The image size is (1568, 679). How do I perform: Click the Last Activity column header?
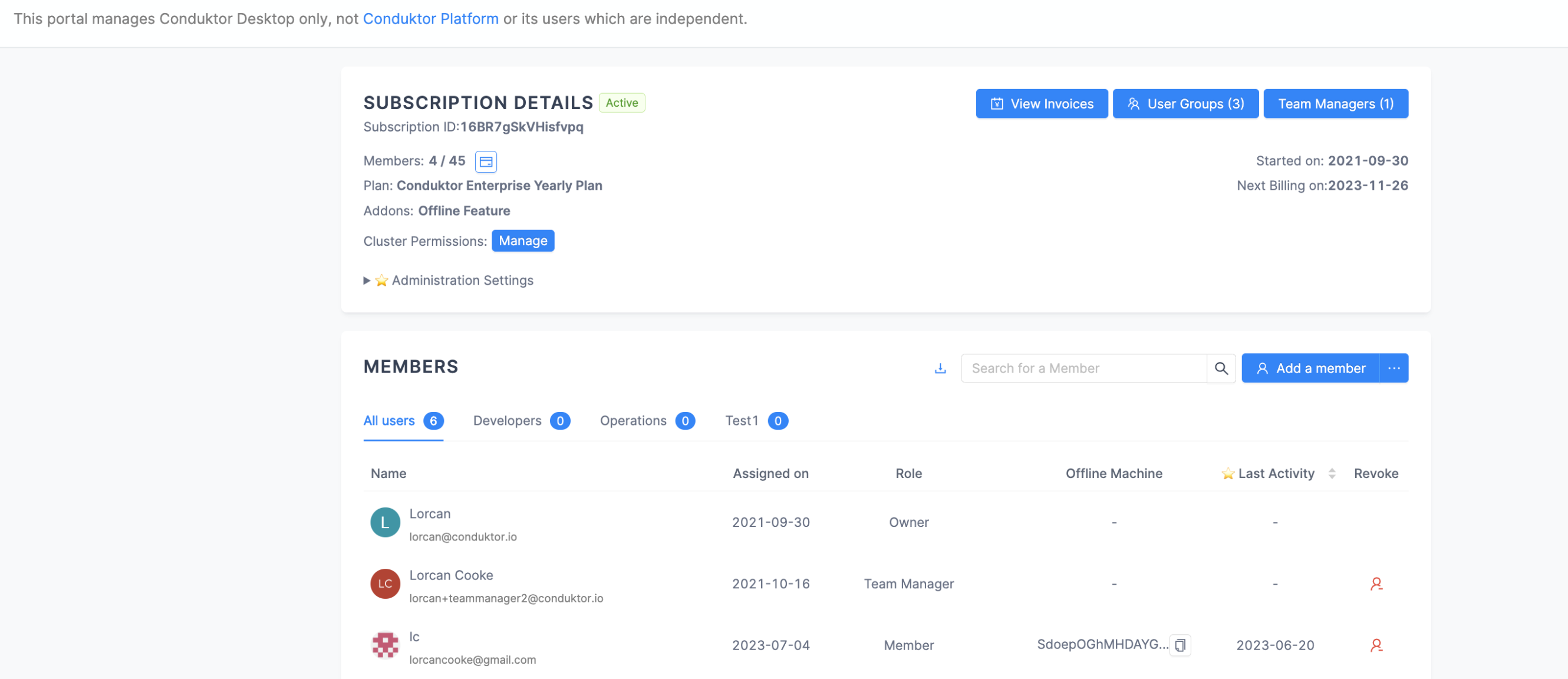click(1276, 473)
